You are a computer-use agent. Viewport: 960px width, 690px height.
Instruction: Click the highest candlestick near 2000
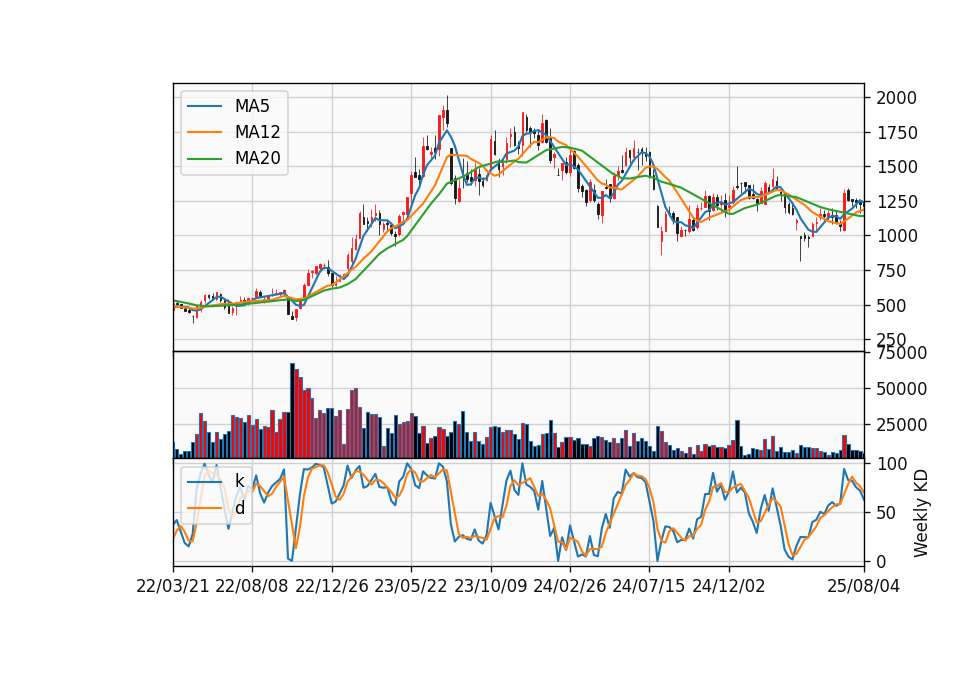click(448, 113)
